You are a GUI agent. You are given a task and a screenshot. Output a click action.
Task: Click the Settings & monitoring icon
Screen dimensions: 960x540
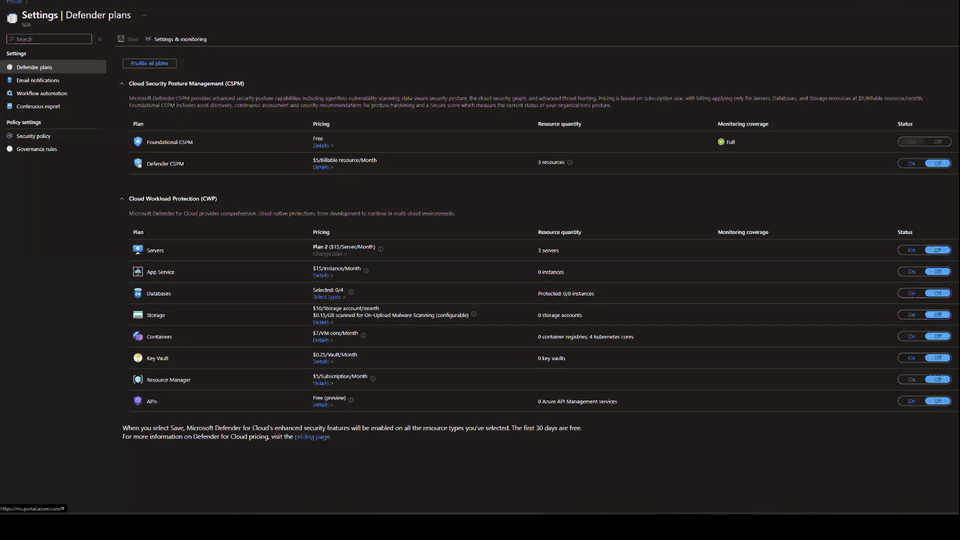point(148,39)
